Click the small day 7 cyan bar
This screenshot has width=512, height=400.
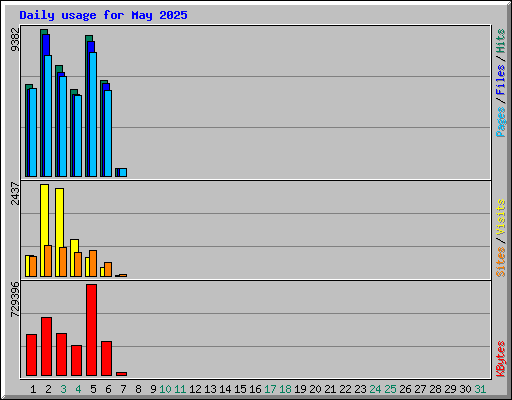tap(123, 172)
